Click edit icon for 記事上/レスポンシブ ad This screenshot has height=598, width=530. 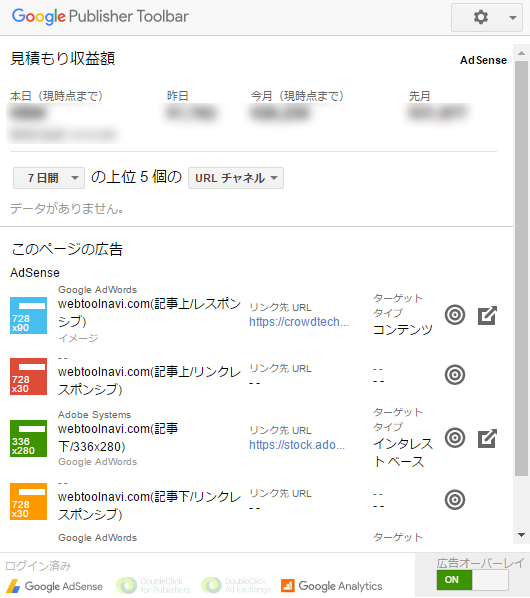click(x=487, y=315)
